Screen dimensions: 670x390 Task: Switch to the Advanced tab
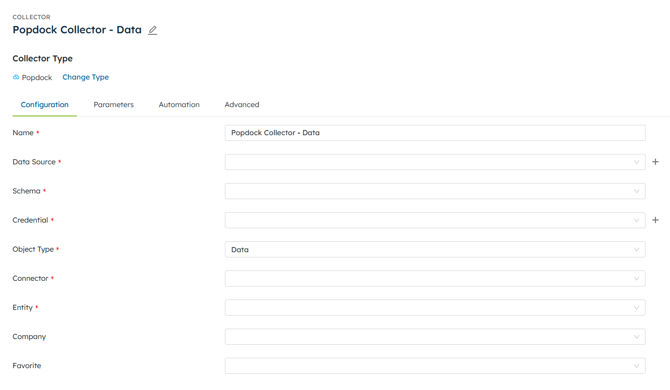(x=242, y=105)
